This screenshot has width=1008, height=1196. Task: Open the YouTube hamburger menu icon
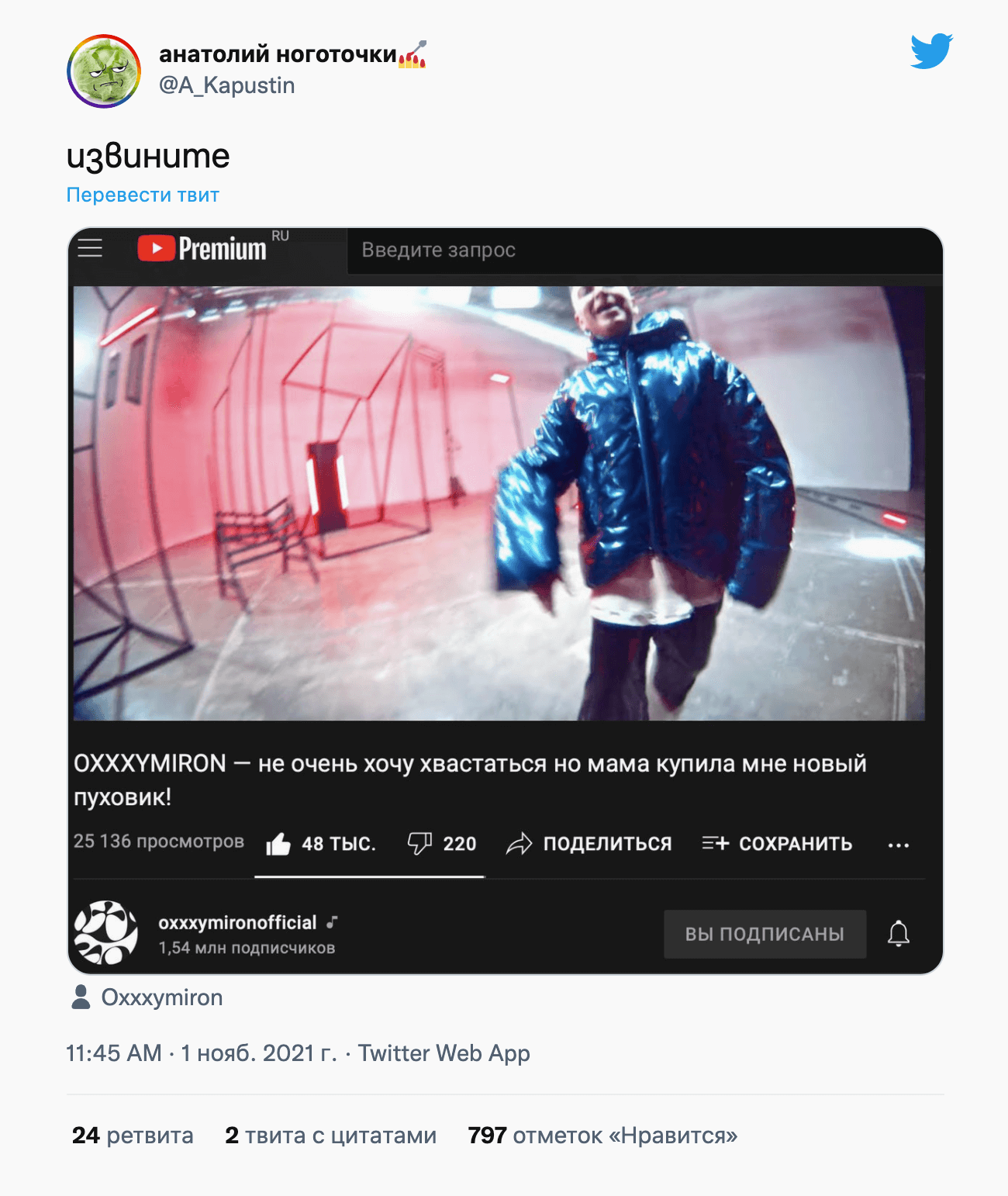90,247
